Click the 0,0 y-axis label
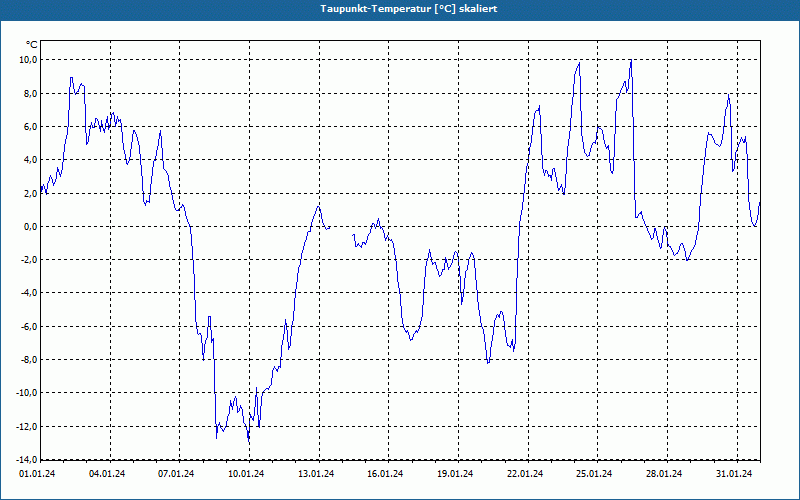 coord(31,227)
